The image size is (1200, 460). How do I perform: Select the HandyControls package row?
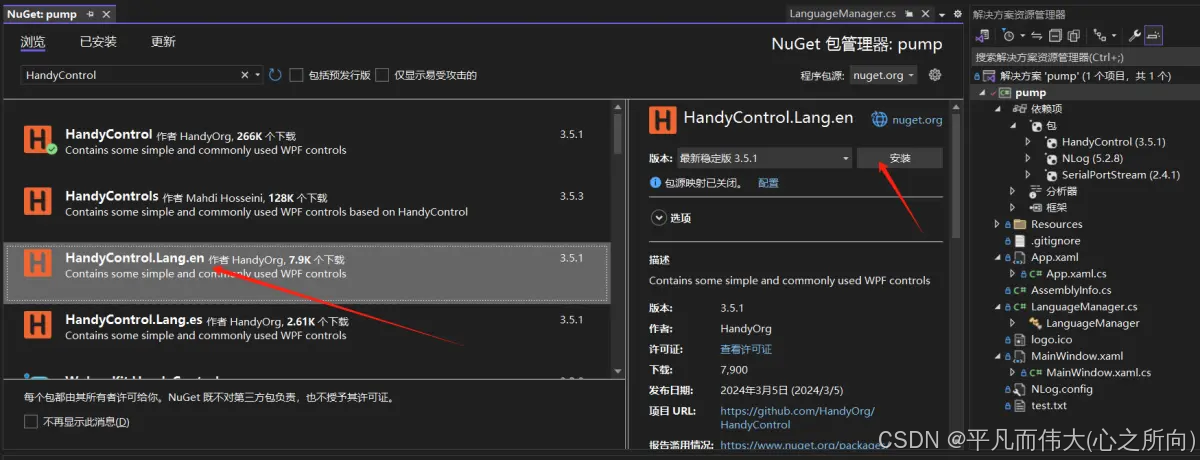pos(307,203)
